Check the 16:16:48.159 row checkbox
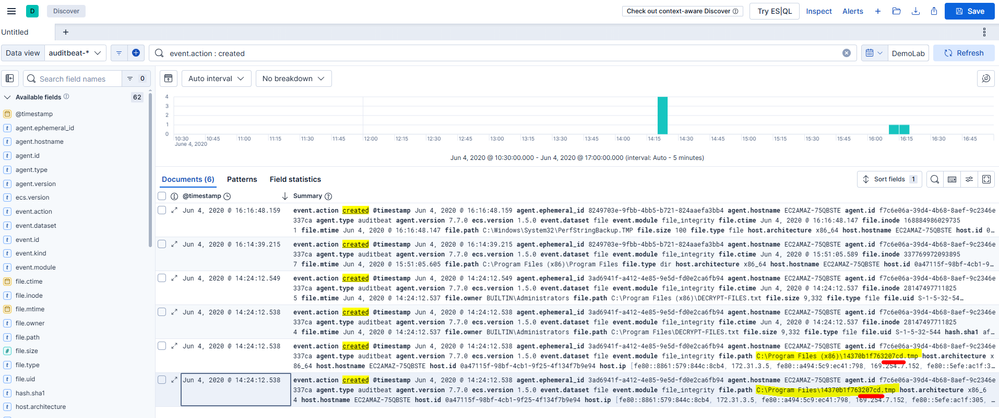This screenshot has width=999, height=418. [162, 210]
